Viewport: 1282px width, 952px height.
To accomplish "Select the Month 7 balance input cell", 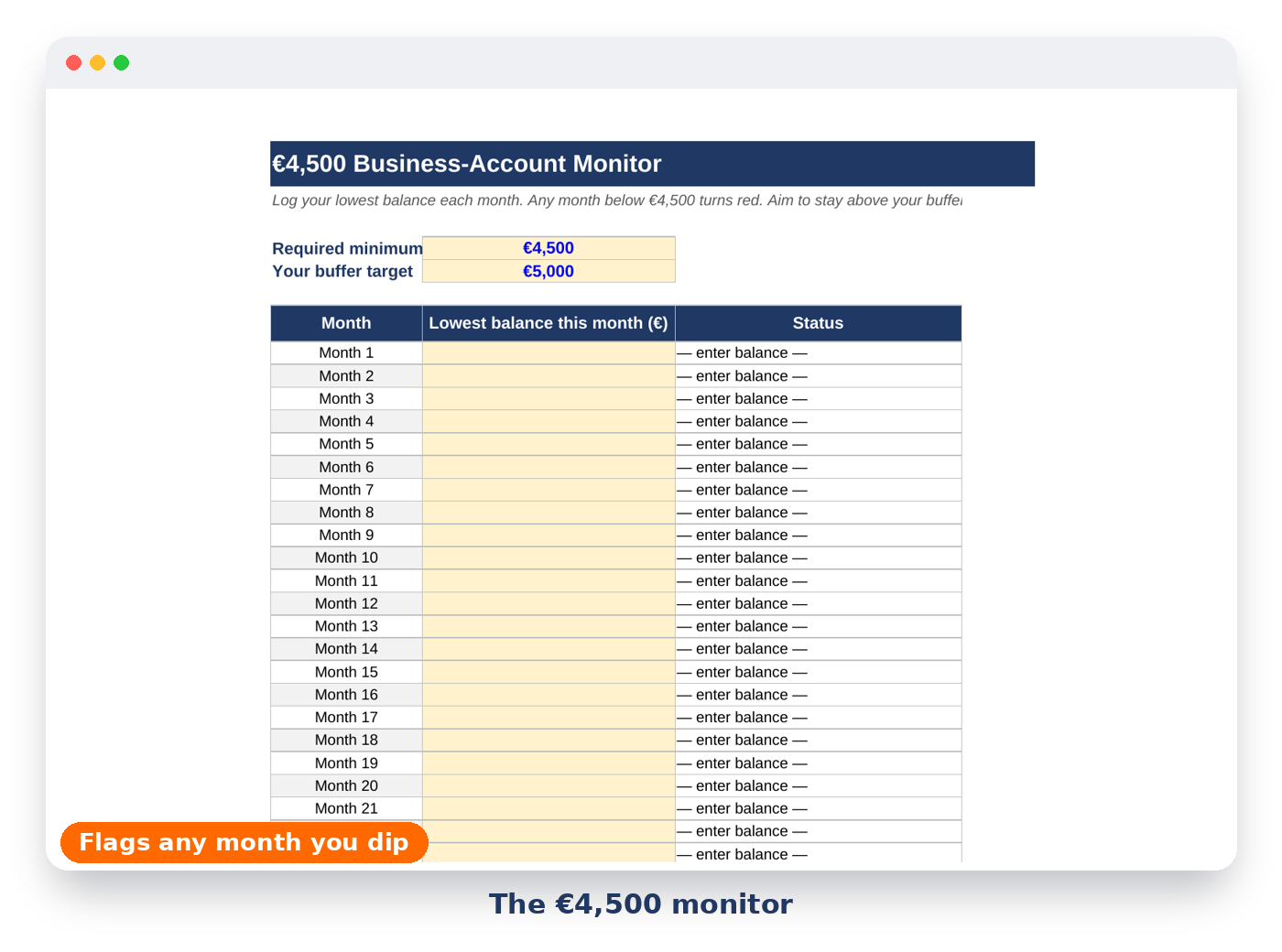I will (x=549, y=490).
